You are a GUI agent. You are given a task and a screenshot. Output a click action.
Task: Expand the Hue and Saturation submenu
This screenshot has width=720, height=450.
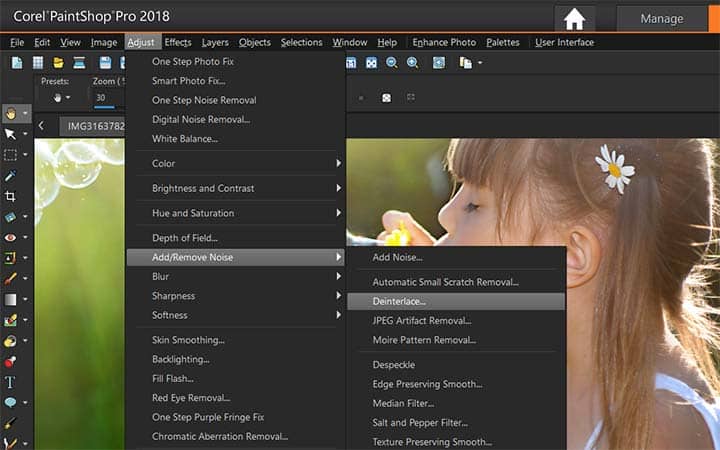click(x=338, y=213)
